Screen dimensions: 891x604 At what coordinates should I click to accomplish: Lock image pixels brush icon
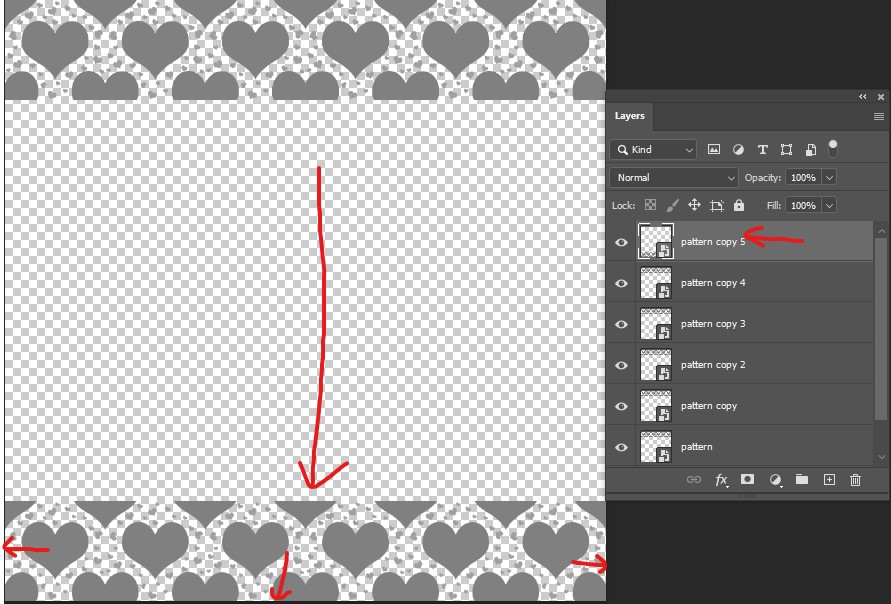click(x=672, y=205)
